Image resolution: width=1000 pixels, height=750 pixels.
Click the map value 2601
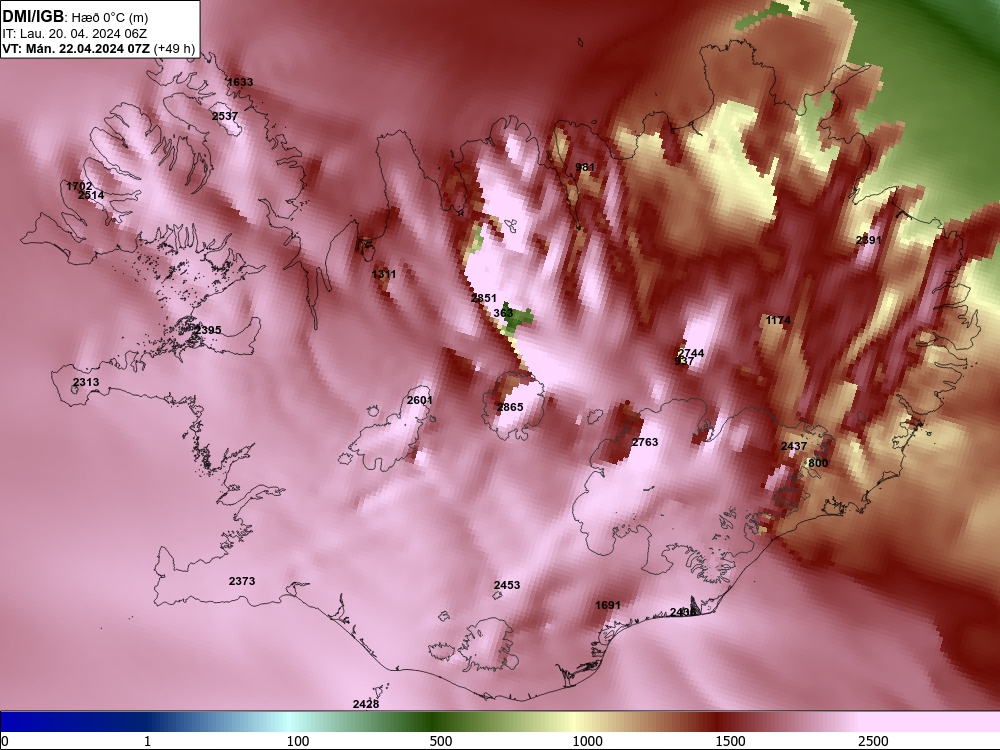(420, 400)
